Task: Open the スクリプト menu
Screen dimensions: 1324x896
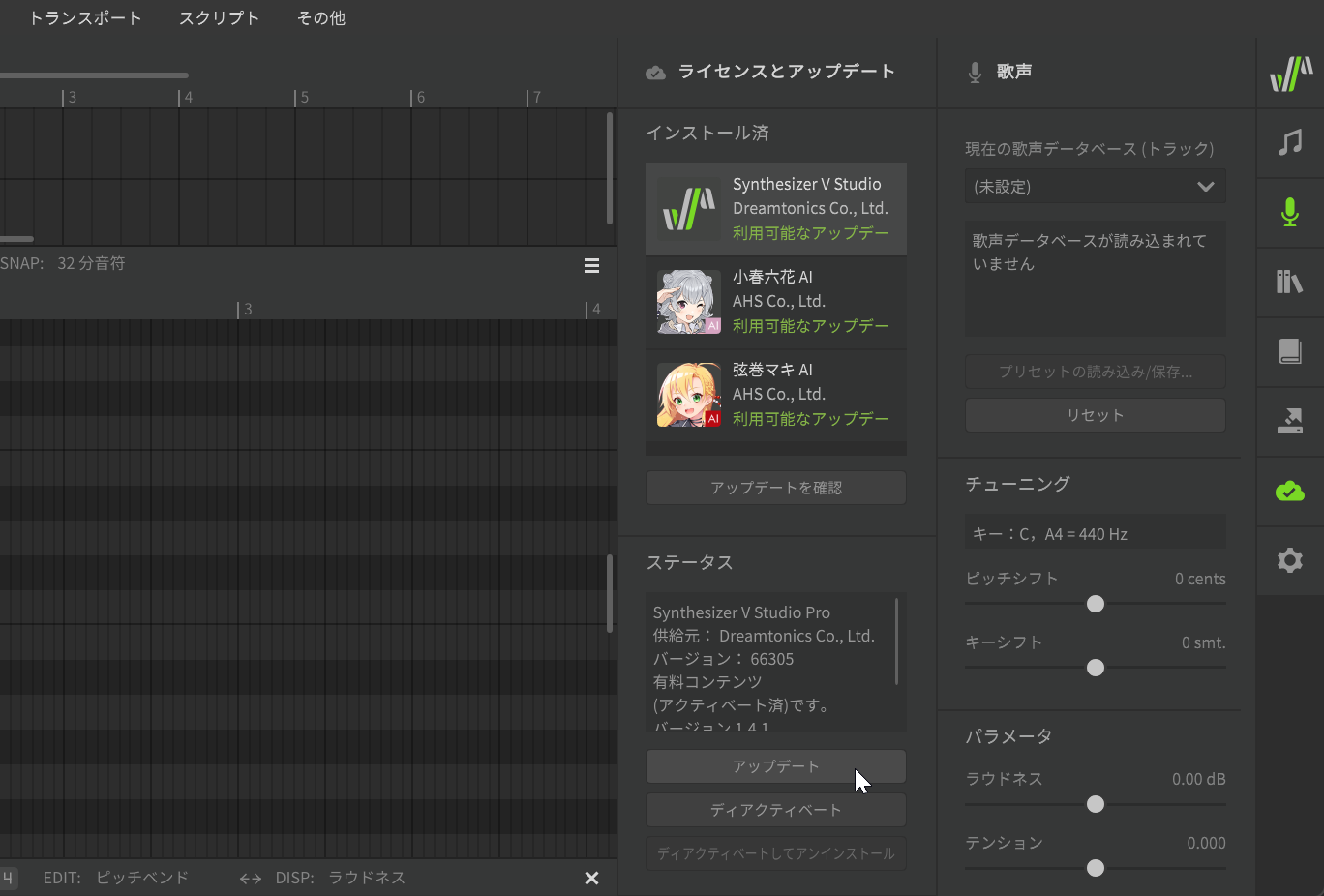Action: (219, 17)
